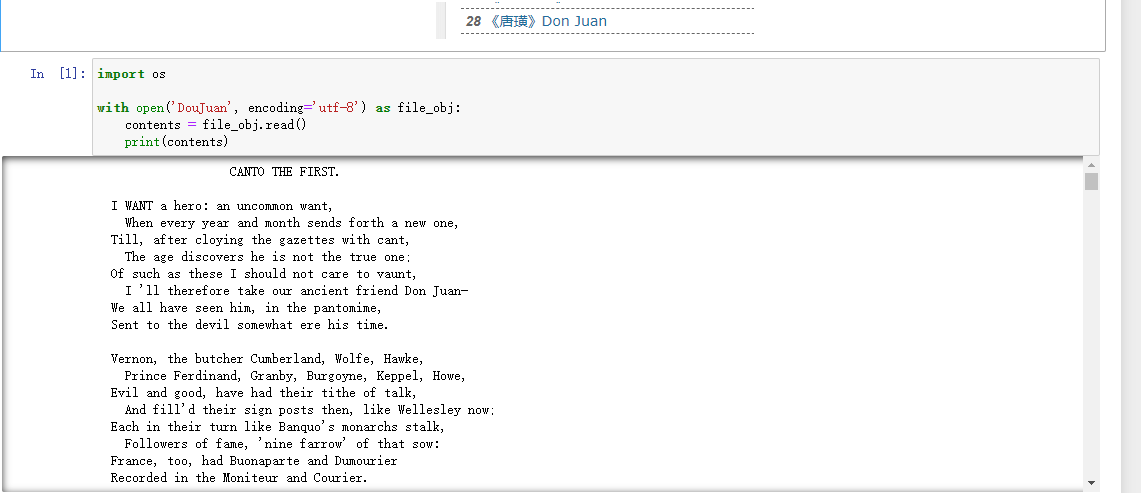Click the line 'I 'll therefore take our ancient friend Don Juan—'

(x=297, y=291)
